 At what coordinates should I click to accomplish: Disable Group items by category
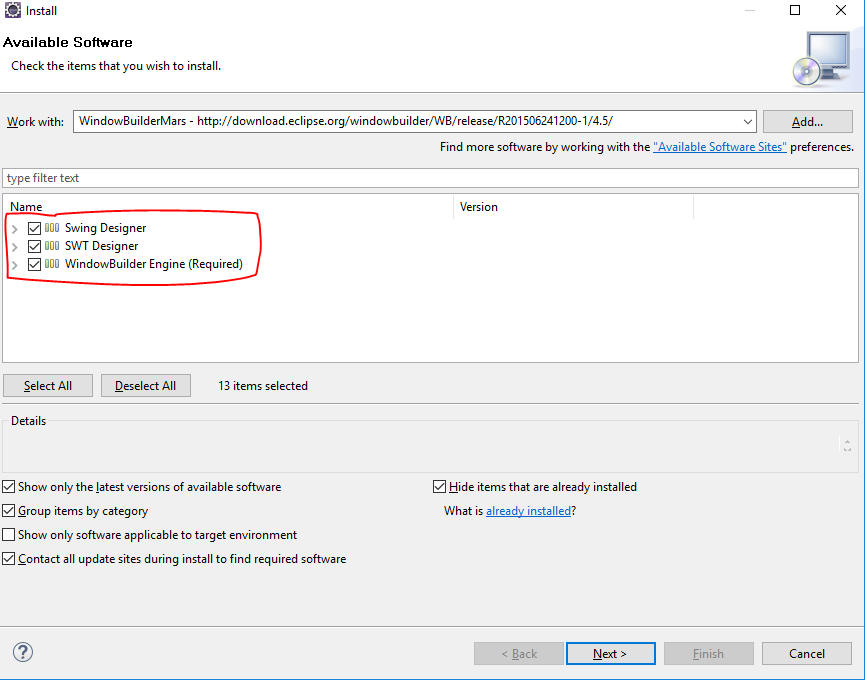[9, 510]
